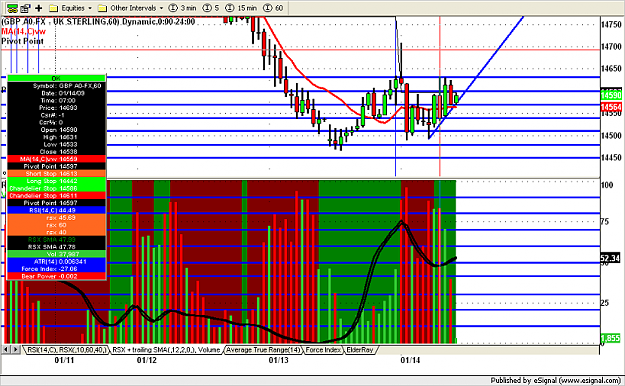Image resolution: width=625 pixels, height=386 pixels.
Task: Click the Force Index -27.06 row
Action: [56, 269]
